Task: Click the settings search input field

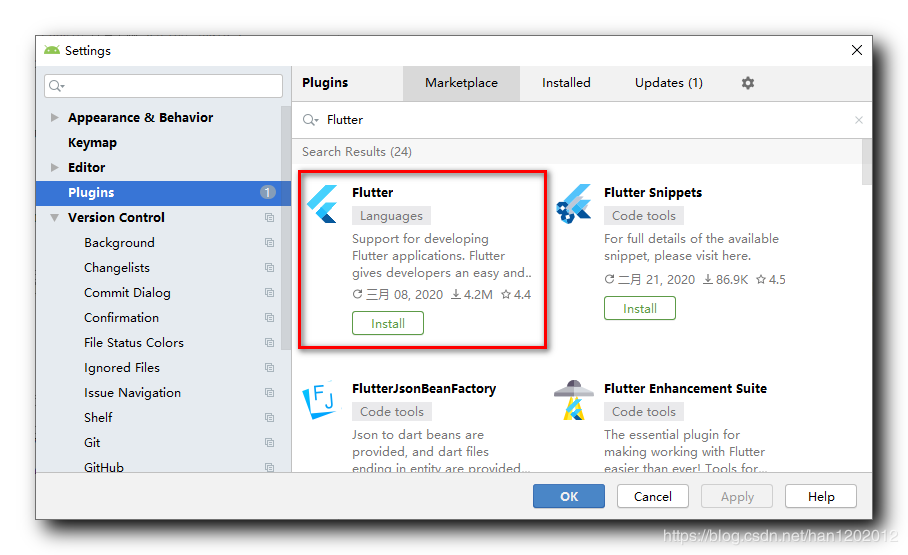Action: [x=163, y=86]
